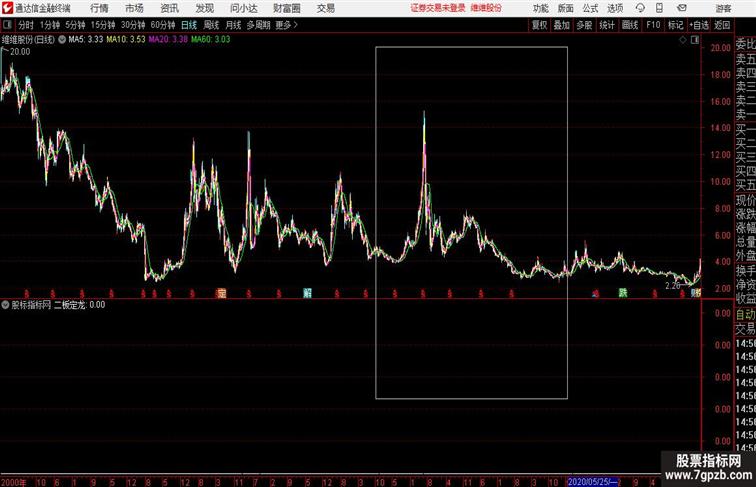
Task: Toggle the left panel icon beside 分时
Action: (7, 25)
